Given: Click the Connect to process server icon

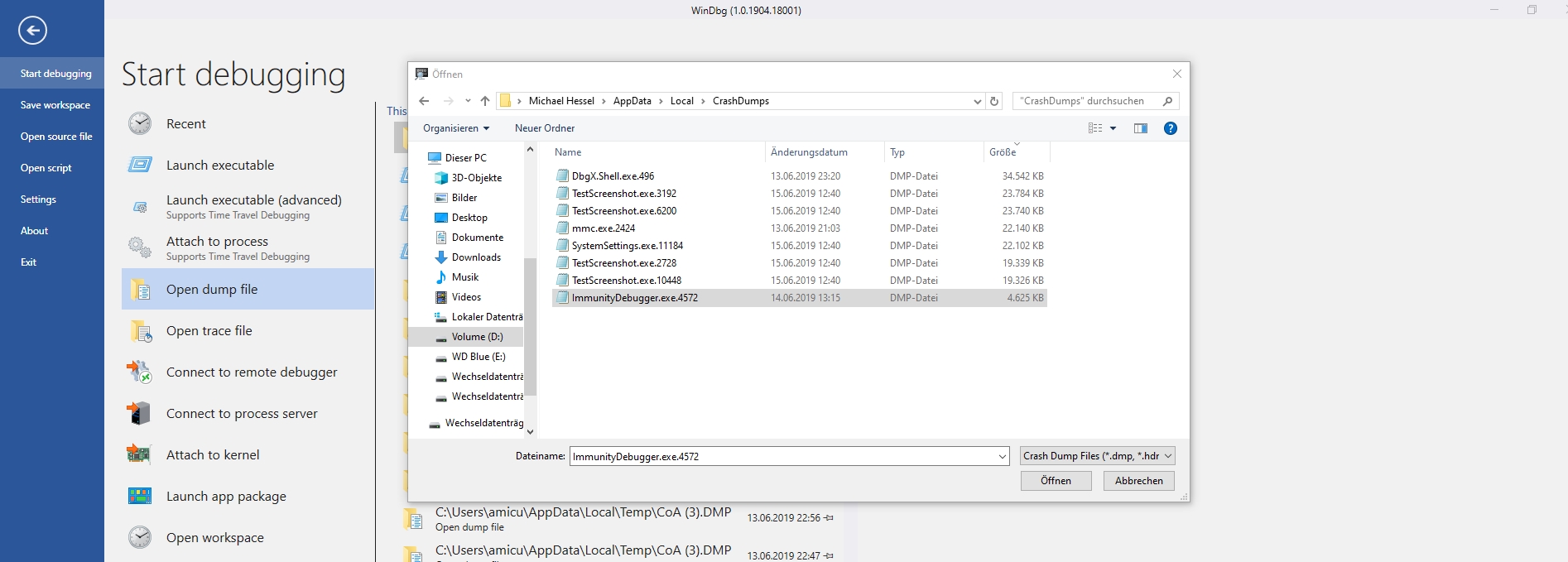Looking at the screenshot, I should (x=139, y=413).
